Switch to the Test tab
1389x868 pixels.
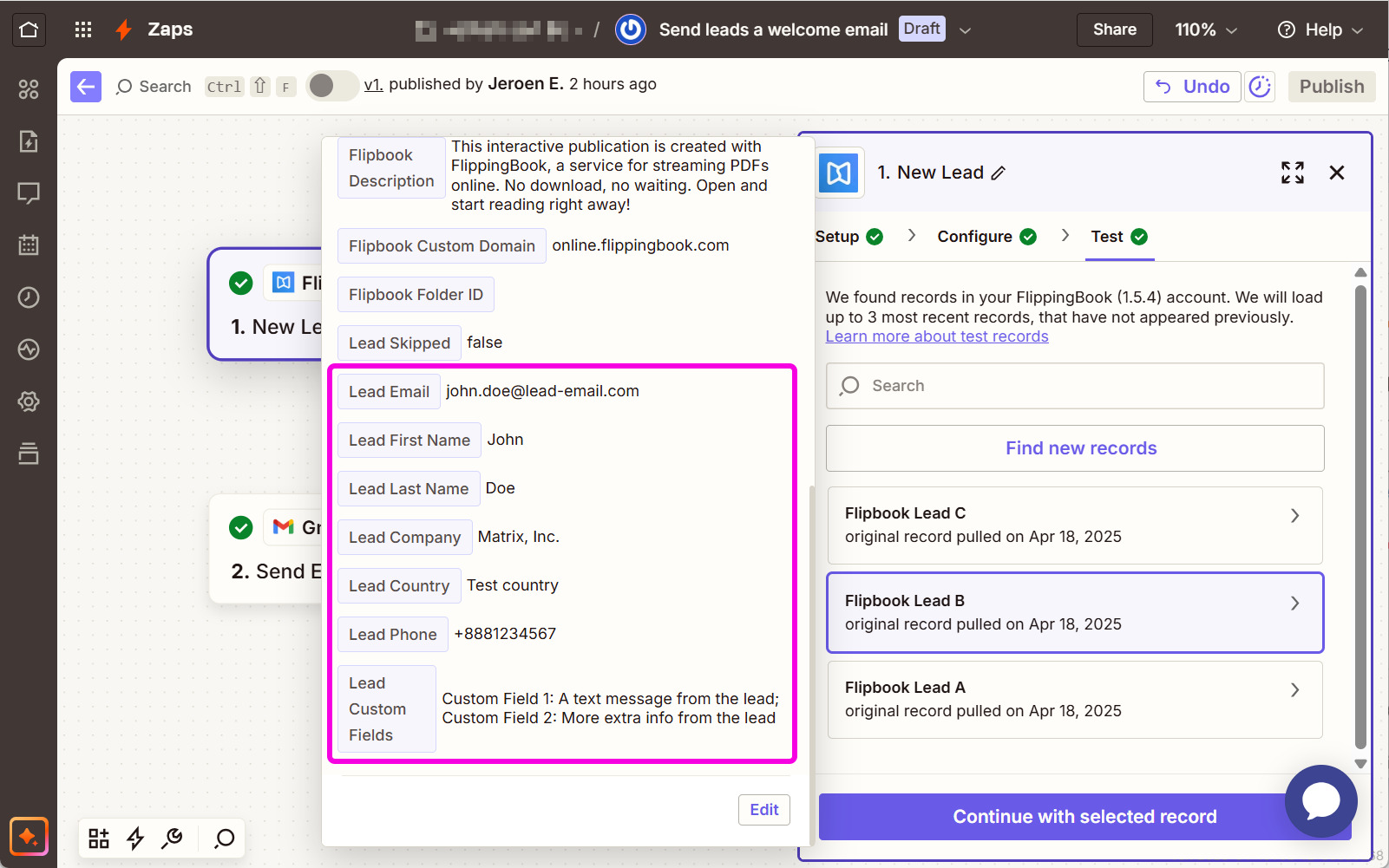1119,237
